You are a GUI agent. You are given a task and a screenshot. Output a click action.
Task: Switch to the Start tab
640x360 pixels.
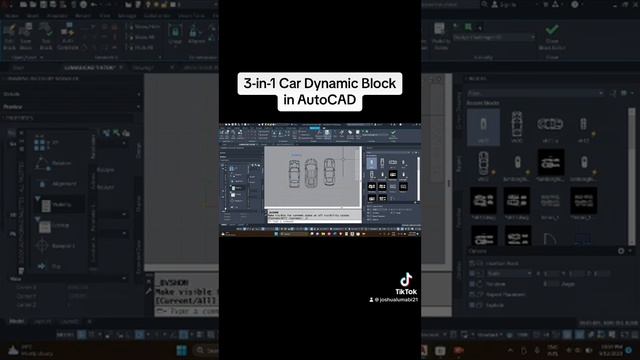pos(18,68)
